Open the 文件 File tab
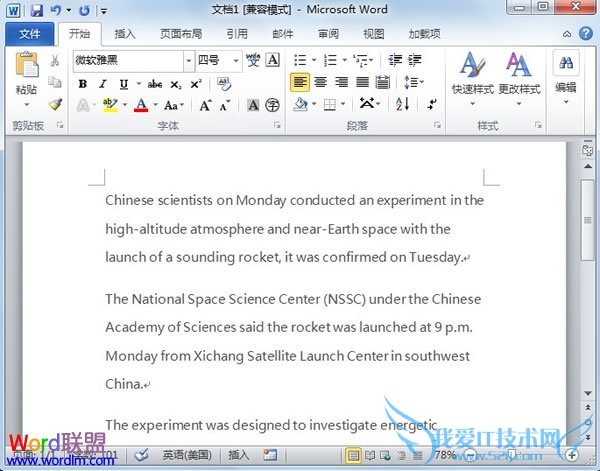 pyautogui.click(x=29, y=34)
